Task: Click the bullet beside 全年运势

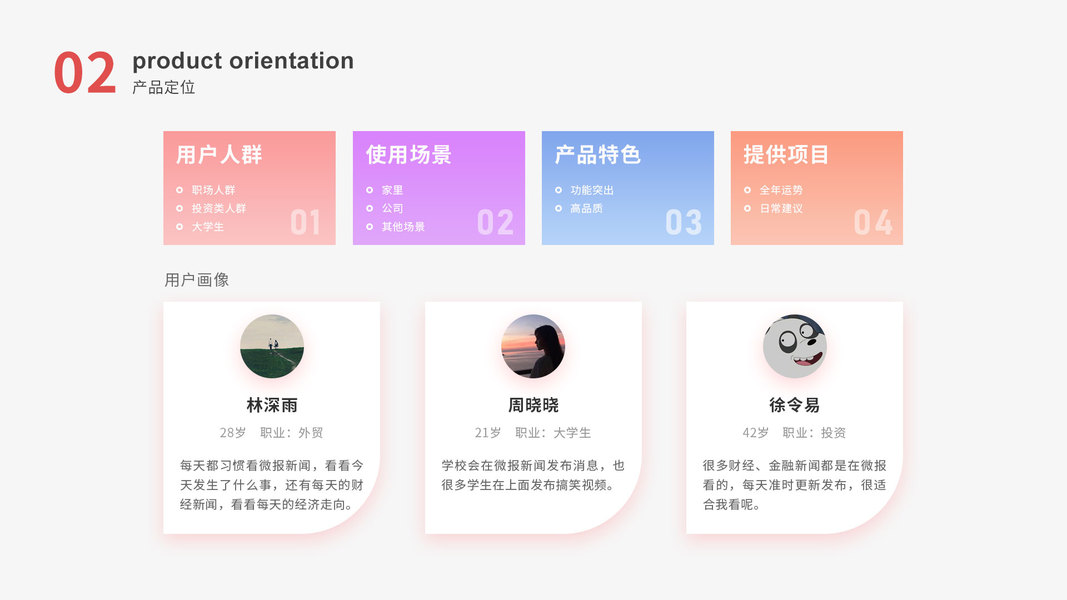Action: click(747, 190)
